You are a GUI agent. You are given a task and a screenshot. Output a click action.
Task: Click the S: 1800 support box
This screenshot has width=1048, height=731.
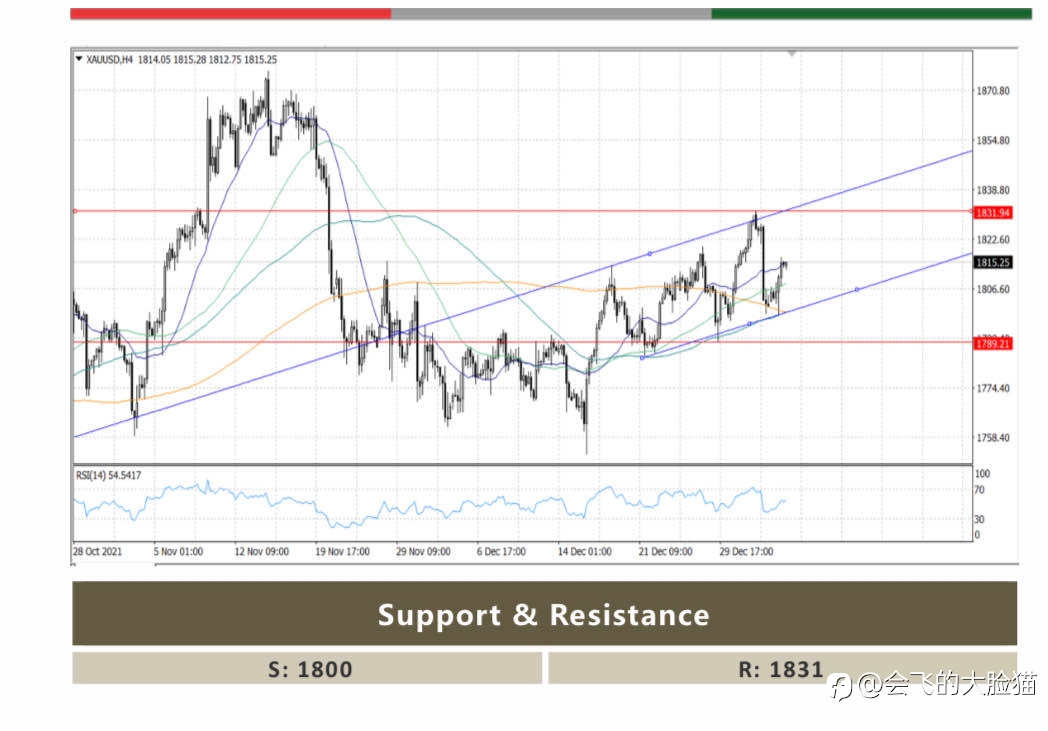(x=307, y=668)
